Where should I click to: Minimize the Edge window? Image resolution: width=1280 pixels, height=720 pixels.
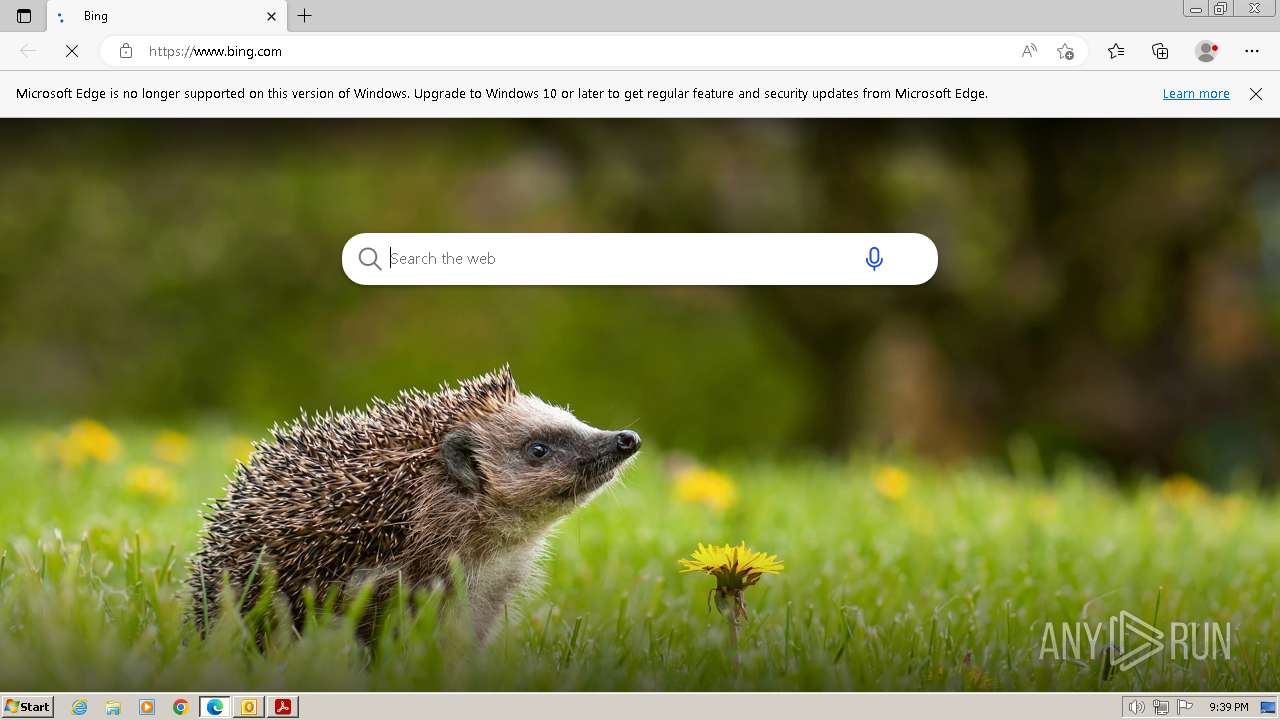[1196, 9]
